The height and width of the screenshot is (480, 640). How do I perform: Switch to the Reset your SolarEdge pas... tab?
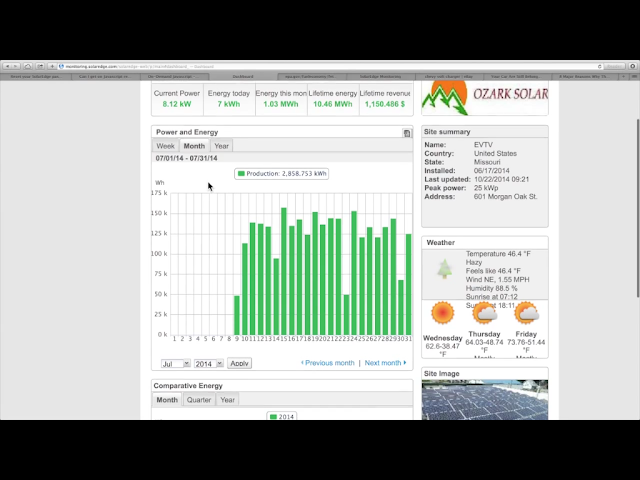[36, 76]
